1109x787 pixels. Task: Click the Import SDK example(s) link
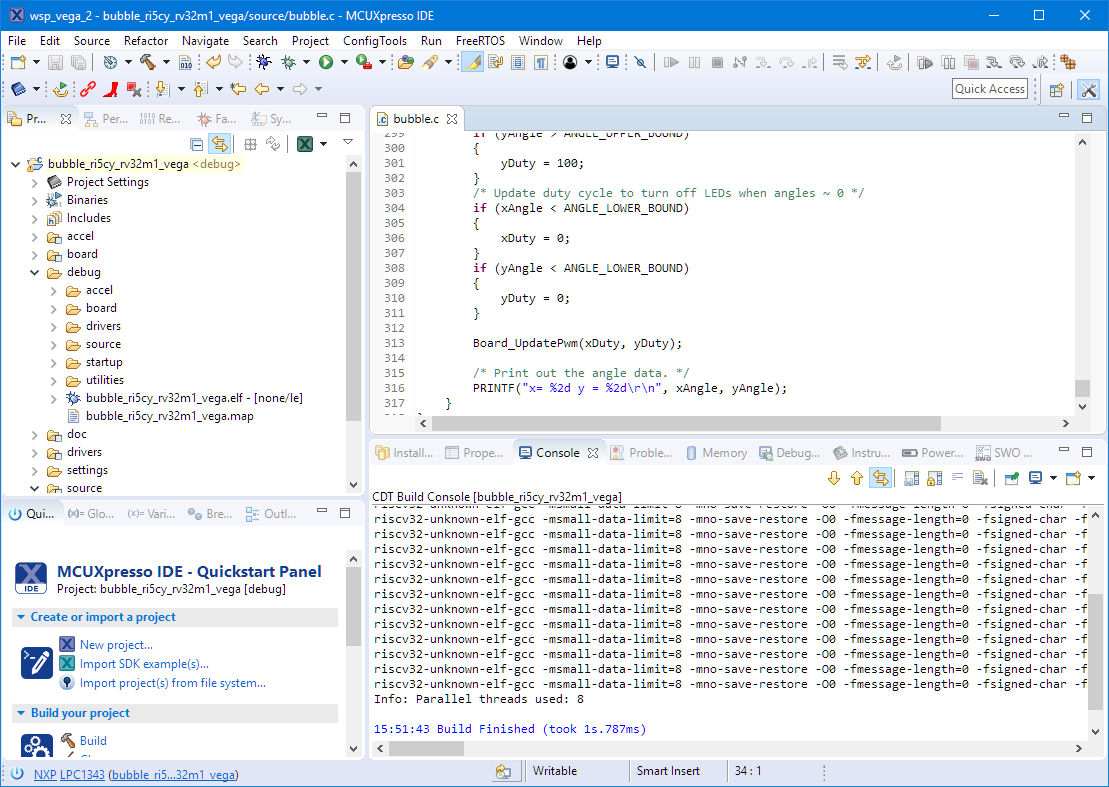click(144, 664)
